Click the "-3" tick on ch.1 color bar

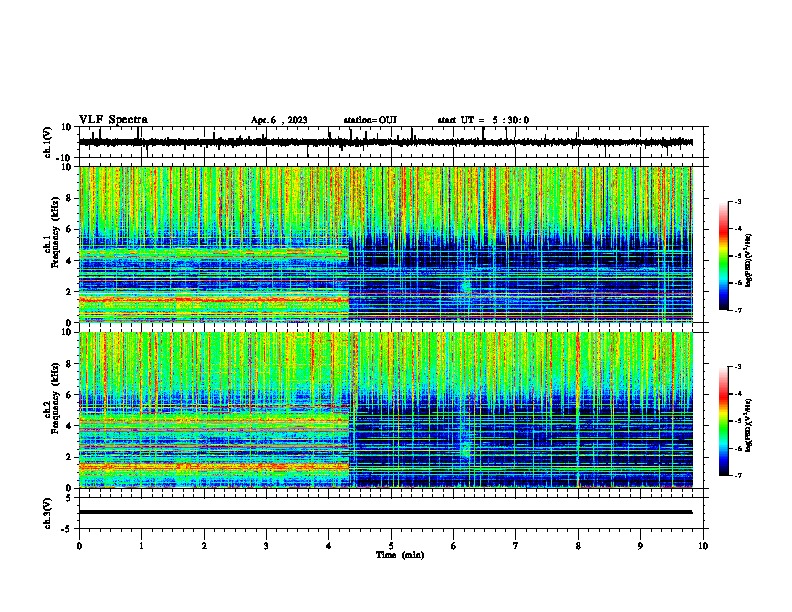pyautogui.click(x=738, y=201)
